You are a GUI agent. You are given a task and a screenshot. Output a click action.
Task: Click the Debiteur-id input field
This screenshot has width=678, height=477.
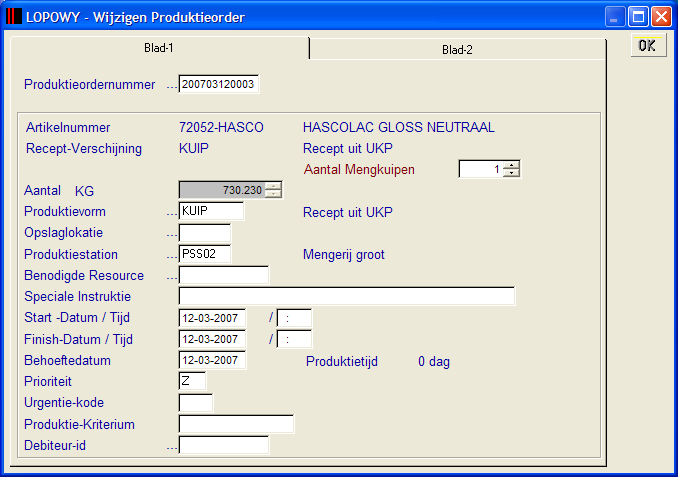pyautogui.click(x=224, y=445)
